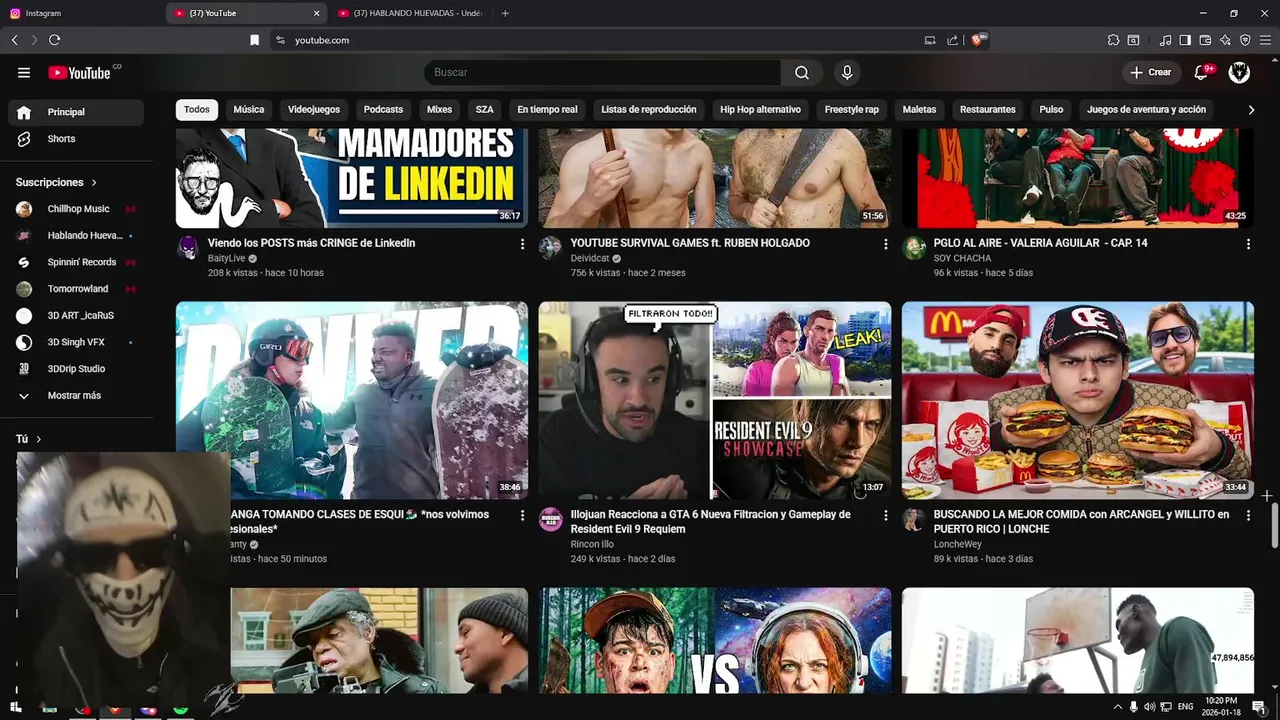Expand the Tú section header
The image size is (1280, 720).
28,439
